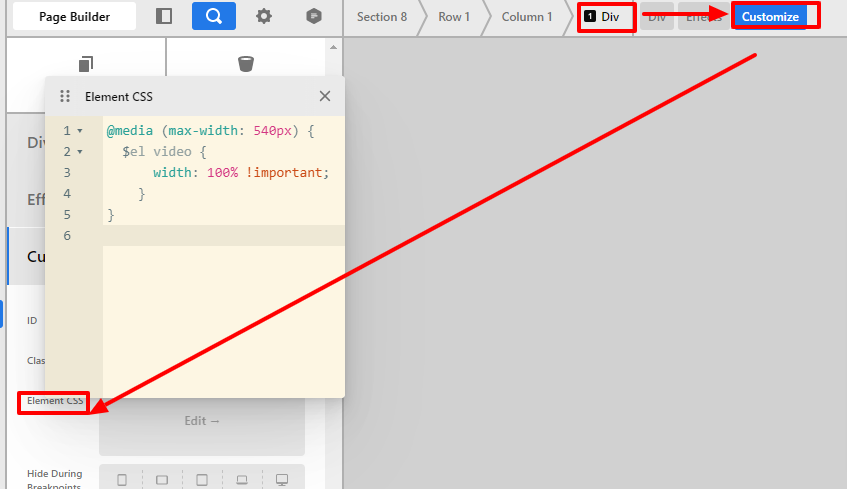Collapse code fold arrow on line 2
The height and width of the screenshot is (489, 847).
click(80, 152)
